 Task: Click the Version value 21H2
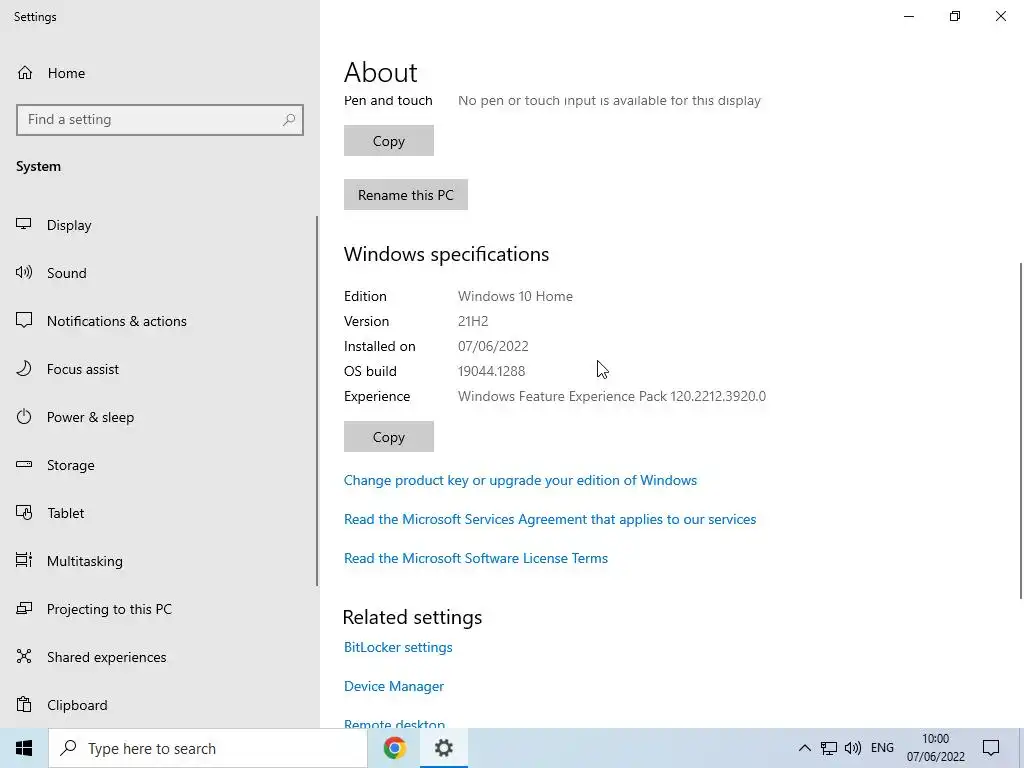pyautogui.click(x=473, y=321)
